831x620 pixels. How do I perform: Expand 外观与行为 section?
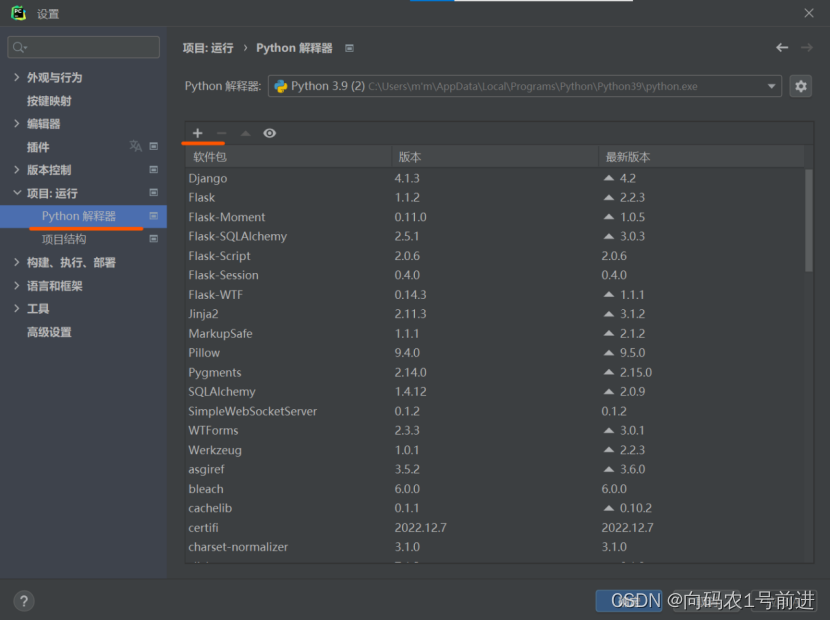pos(16,77)
